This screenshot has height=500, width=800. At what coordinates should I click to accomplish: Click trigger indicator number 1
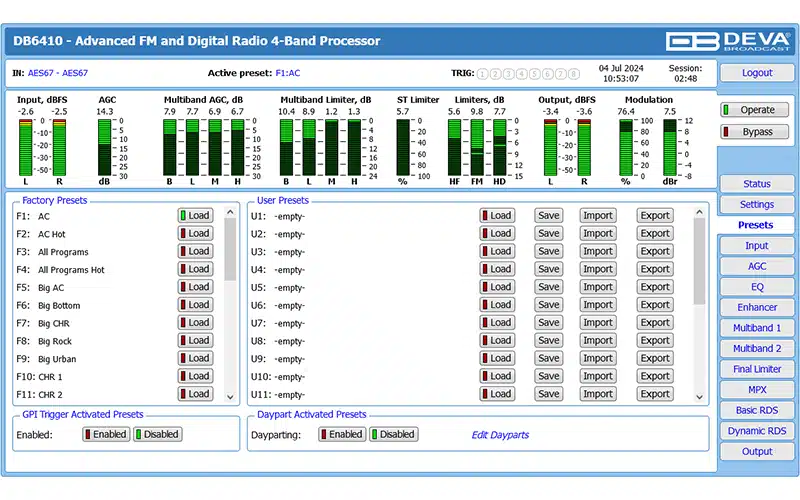482,74
